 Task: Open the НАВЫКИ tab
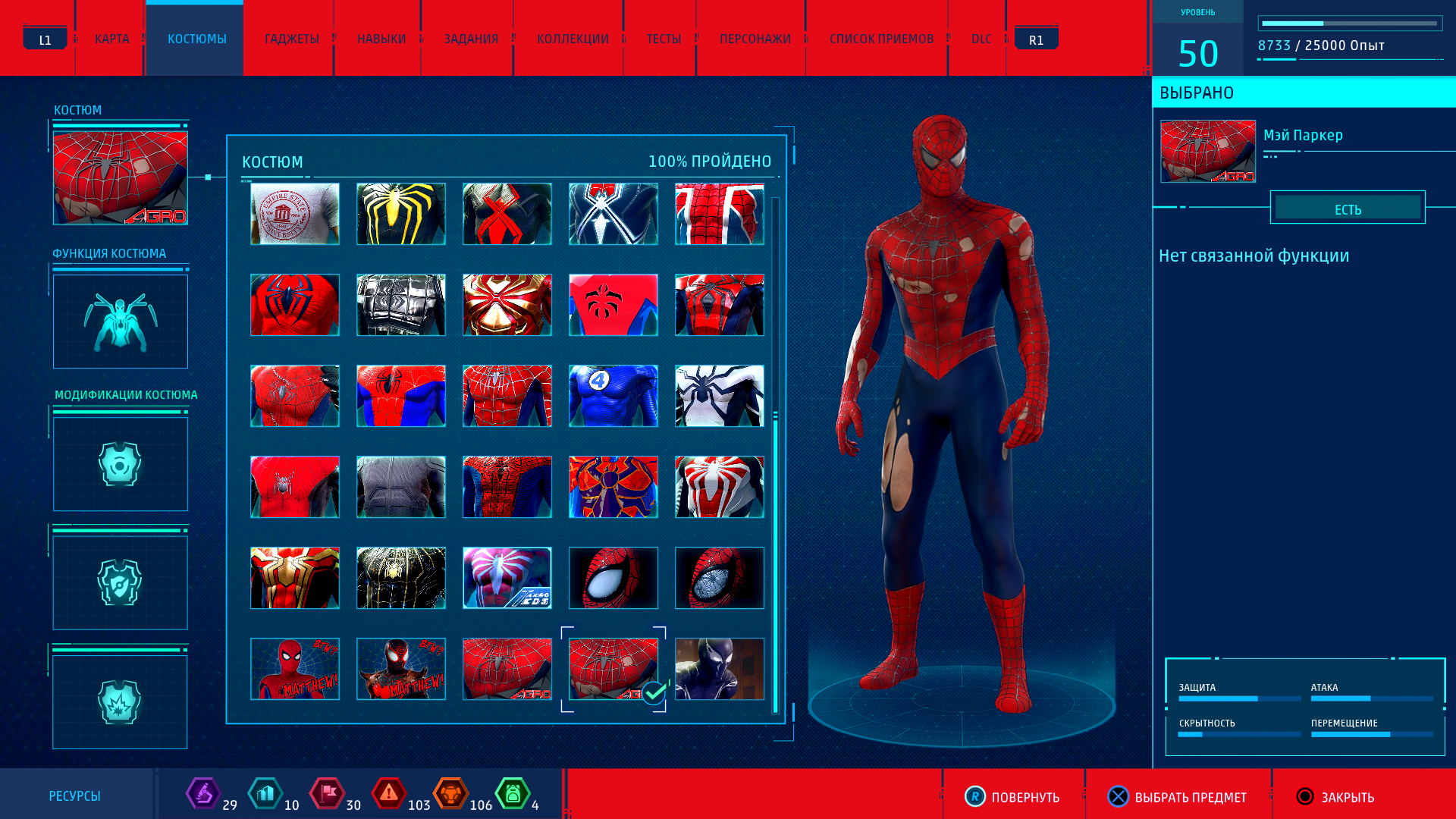[x=381, y=39]
